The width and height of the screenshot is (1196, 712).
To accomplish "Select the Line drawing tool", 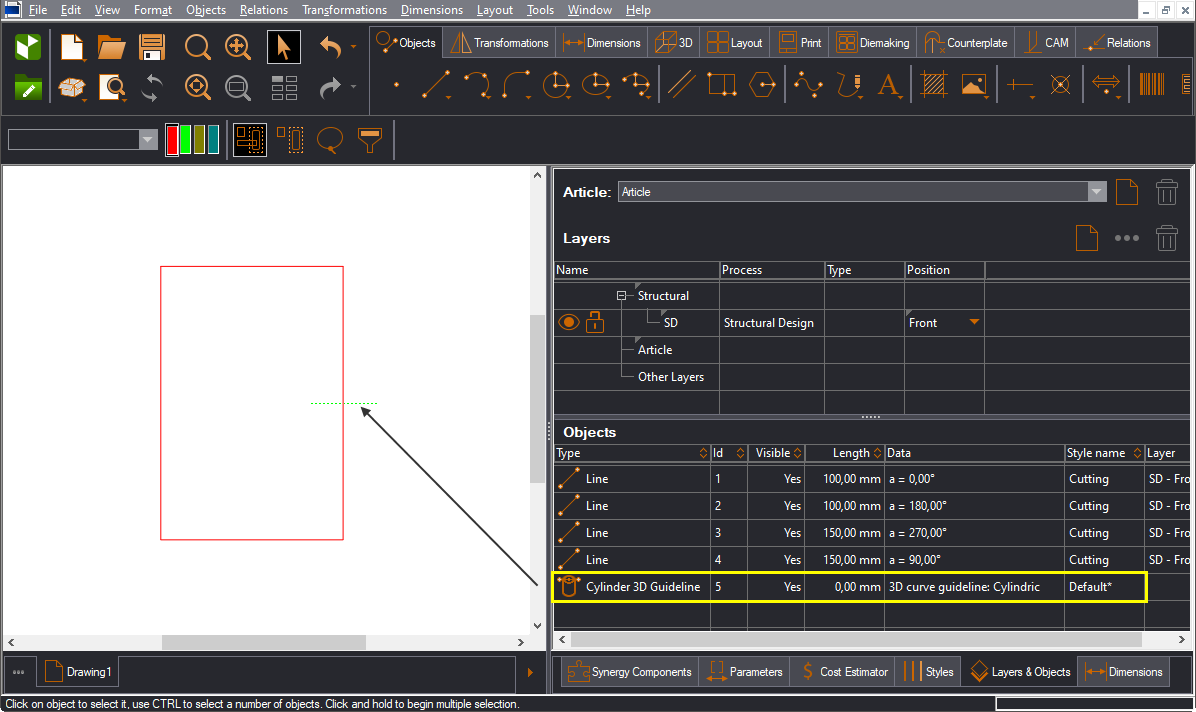I will (x=435, y=85).
